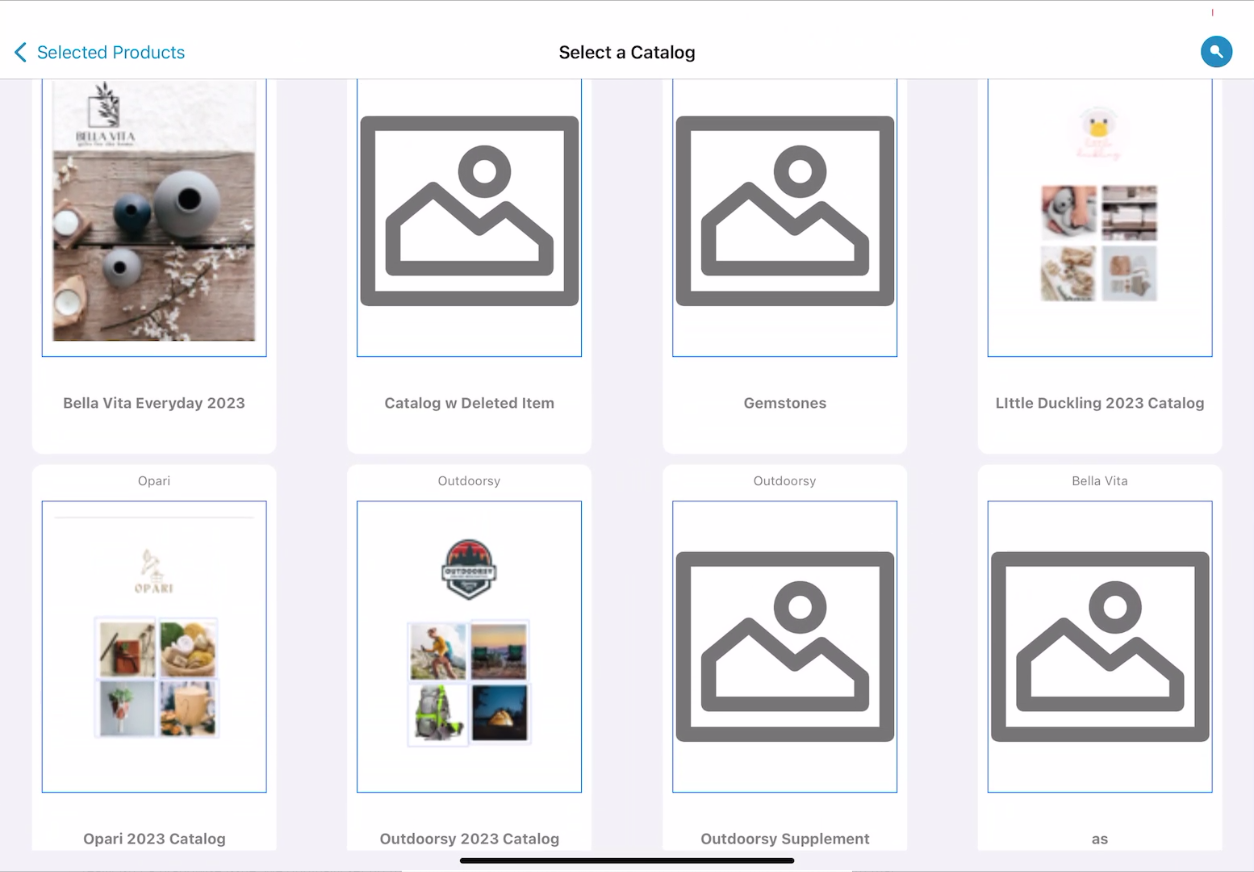The height and width of the screenshot is (872, 1254).
Task: Open the Opari 2023 Catalog cover thumbnail
Action: pos(154,647)
